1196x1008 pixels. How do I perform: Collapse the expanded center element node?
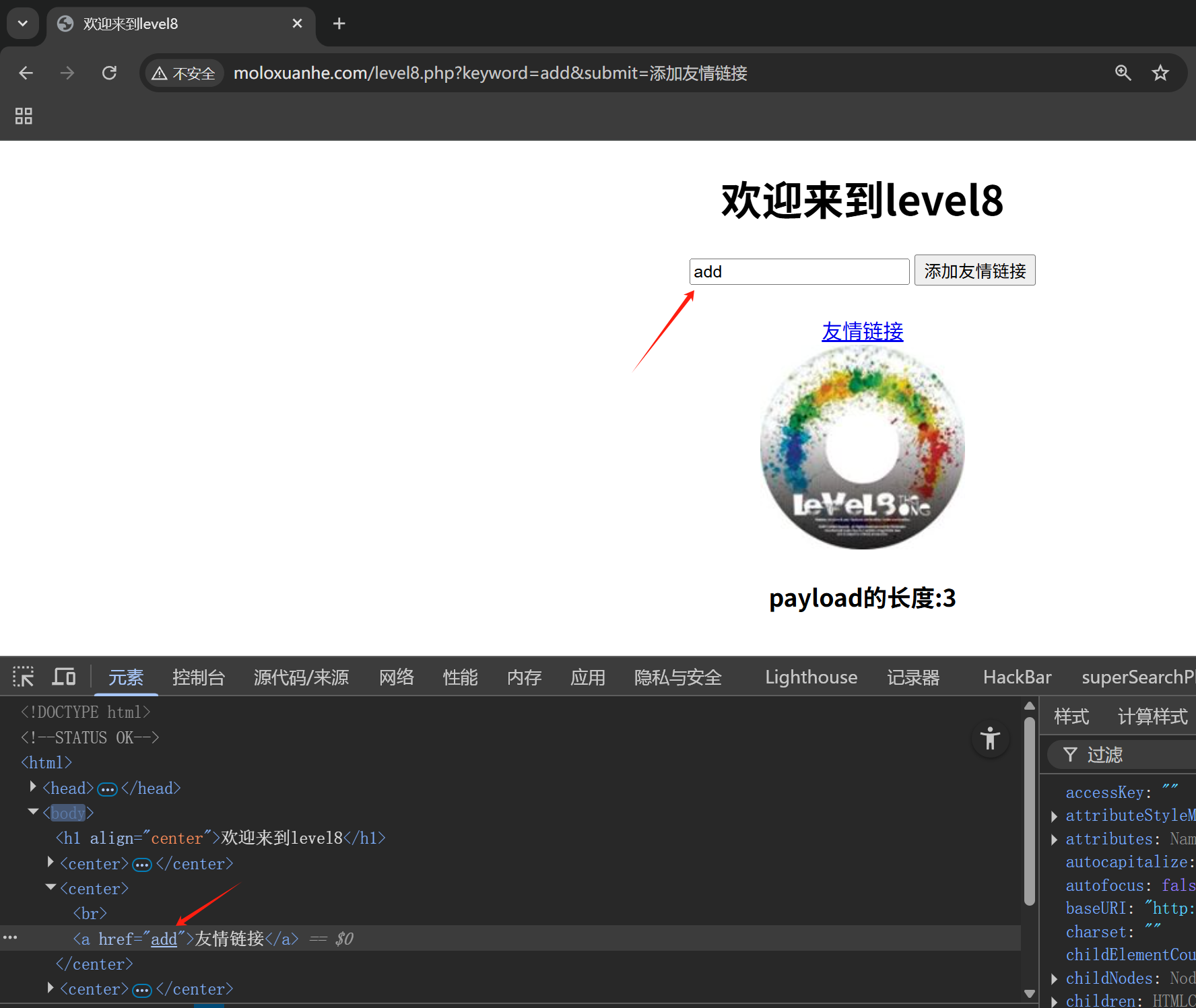click(50, 886)
